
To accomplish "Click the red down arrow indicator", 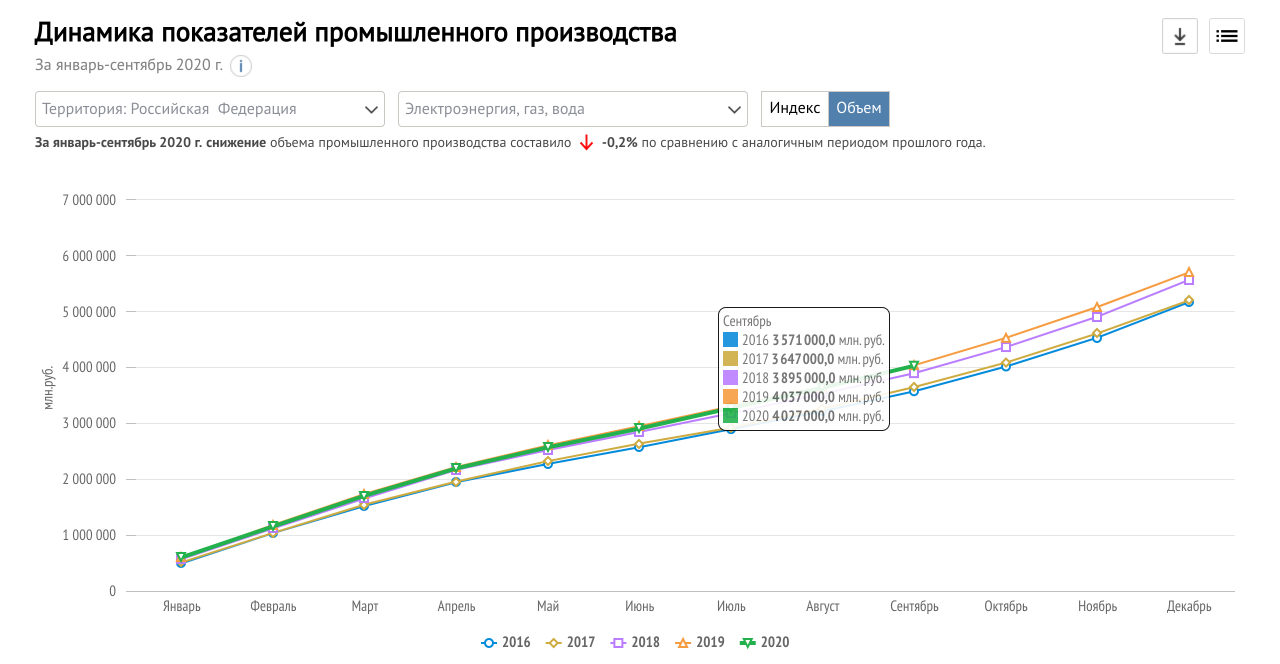I will point(587,143).
